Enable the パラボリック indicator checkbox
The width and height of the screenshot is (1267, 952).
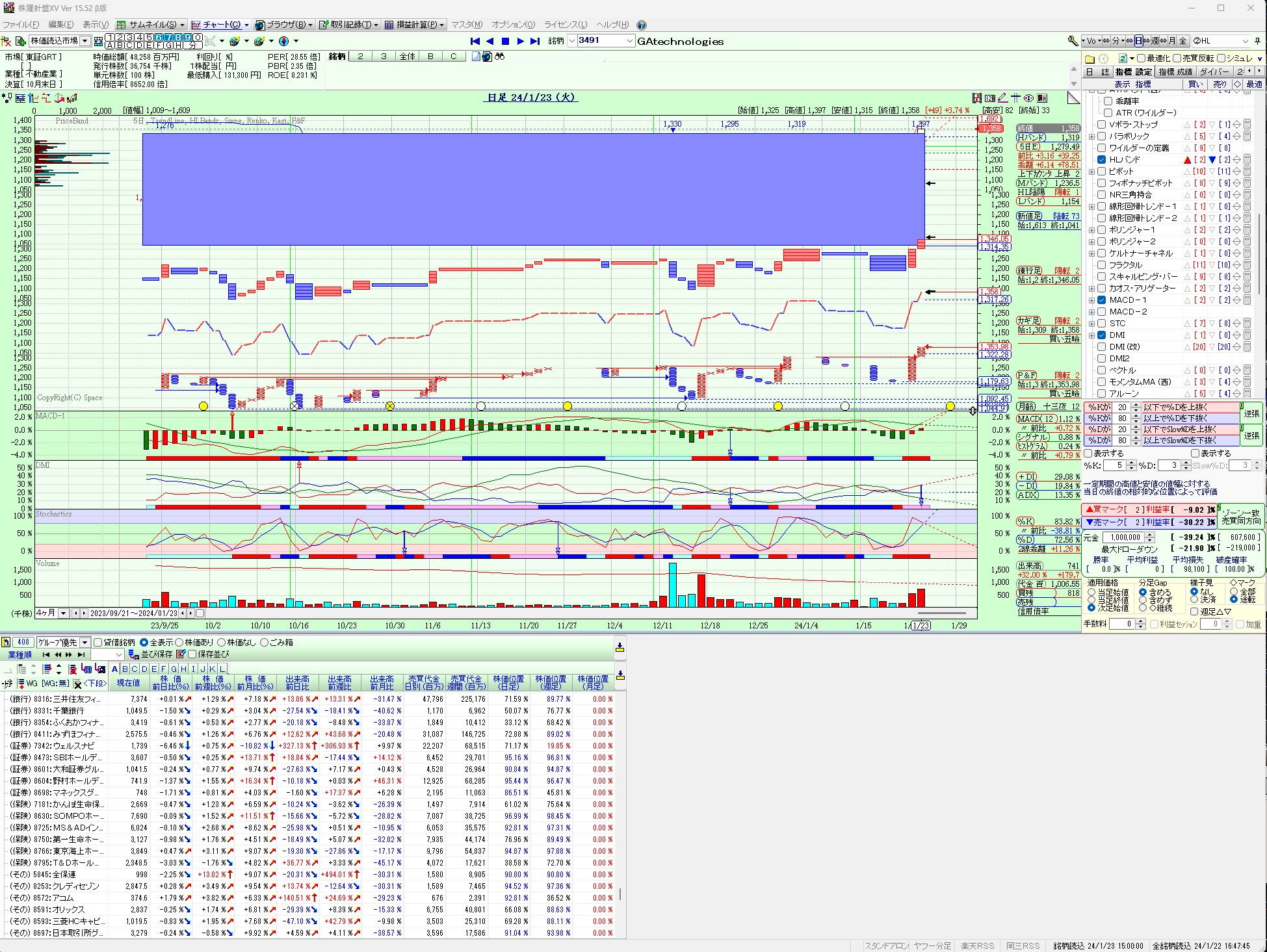click(x=1102, y=136)
